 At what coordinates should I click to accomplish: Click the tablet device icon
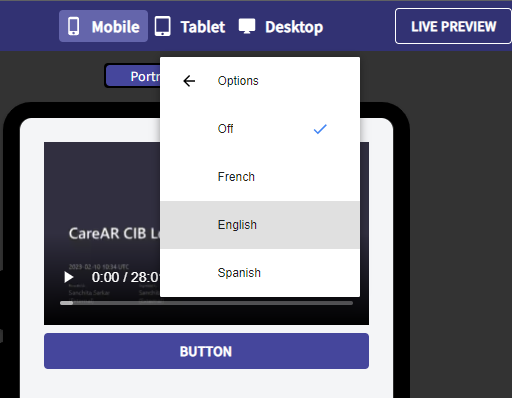click(x=163, y=26)
